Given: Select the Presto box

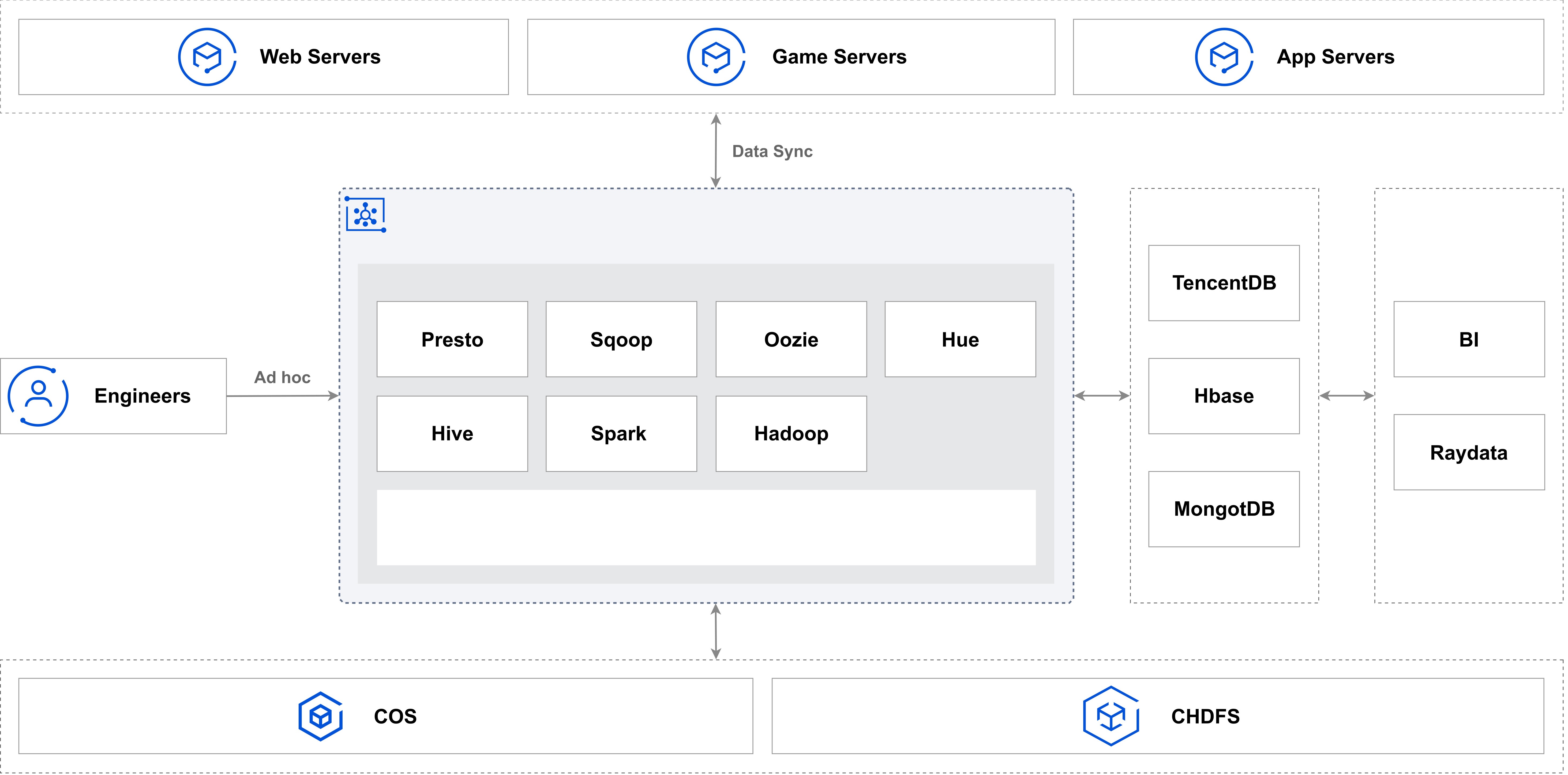Looking at the screenshot, I should [x=452, y=339].
